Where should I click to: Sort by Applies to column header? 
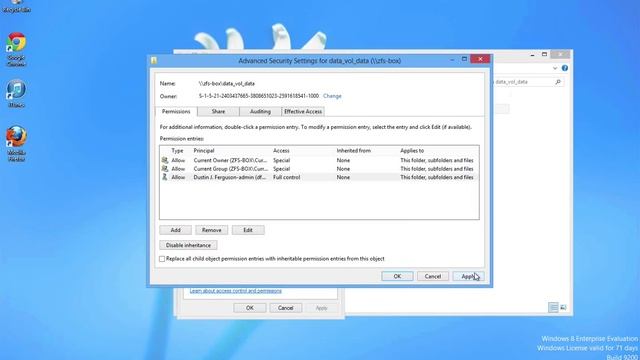412,151
